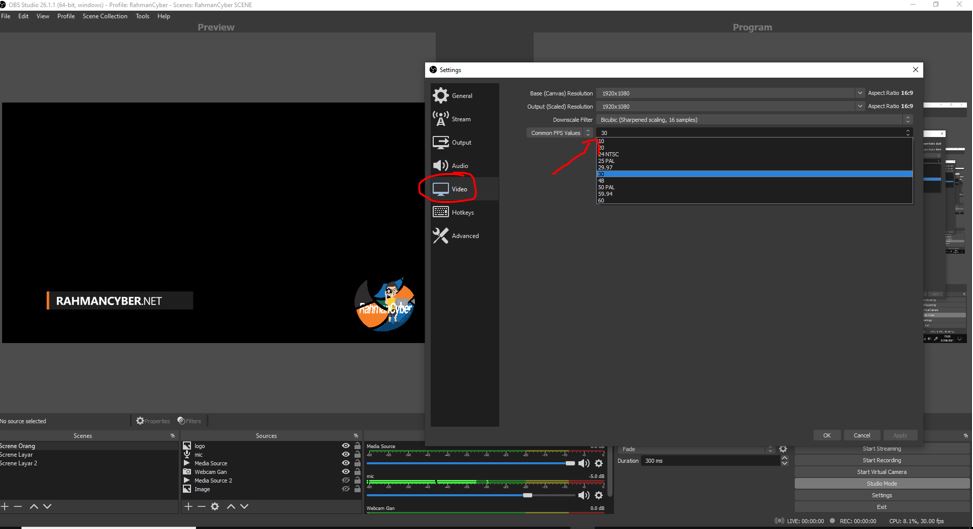Change Common FPS Values type selector
Viewport: 973px width, 529px height.
coord(559,133)
